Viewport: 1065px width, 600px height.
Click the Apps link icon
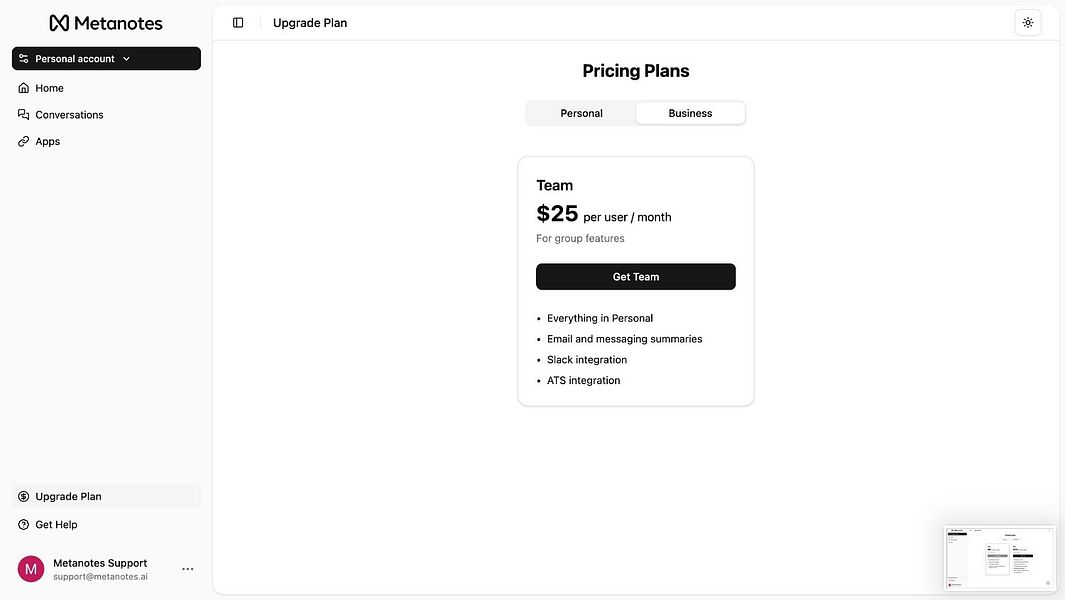[x=24, y=142]
